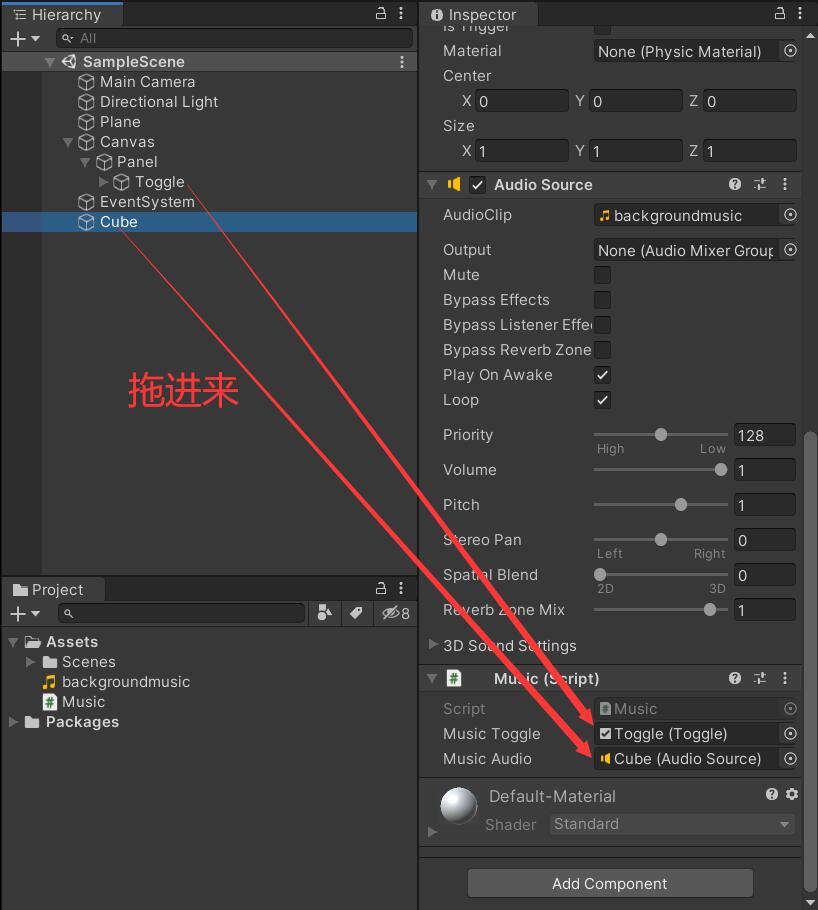Select the backgroundmusic asset in Project
The width and height of the screenshot is (818, 910).
click(125, 681)
